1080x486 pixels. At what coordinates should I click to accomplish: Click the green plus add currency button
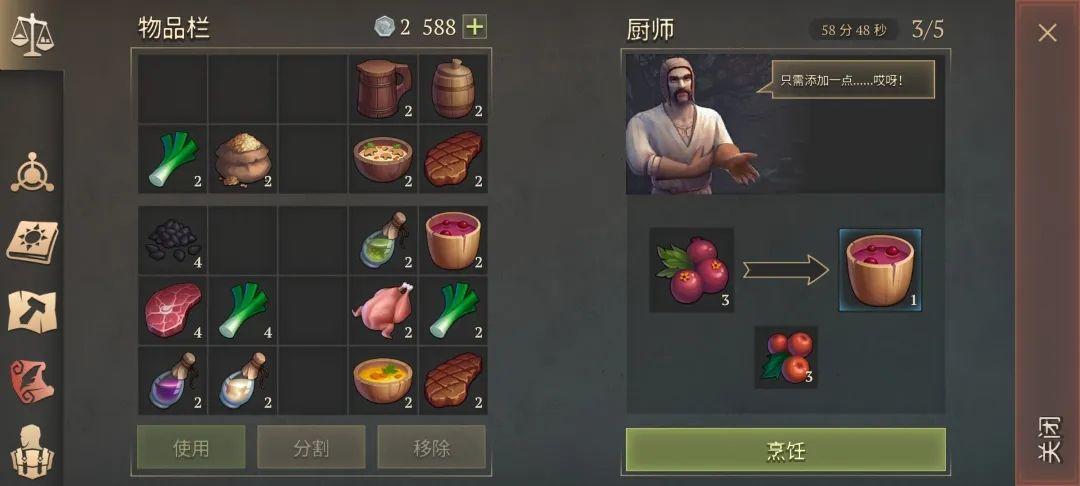(x=475, y=27)
